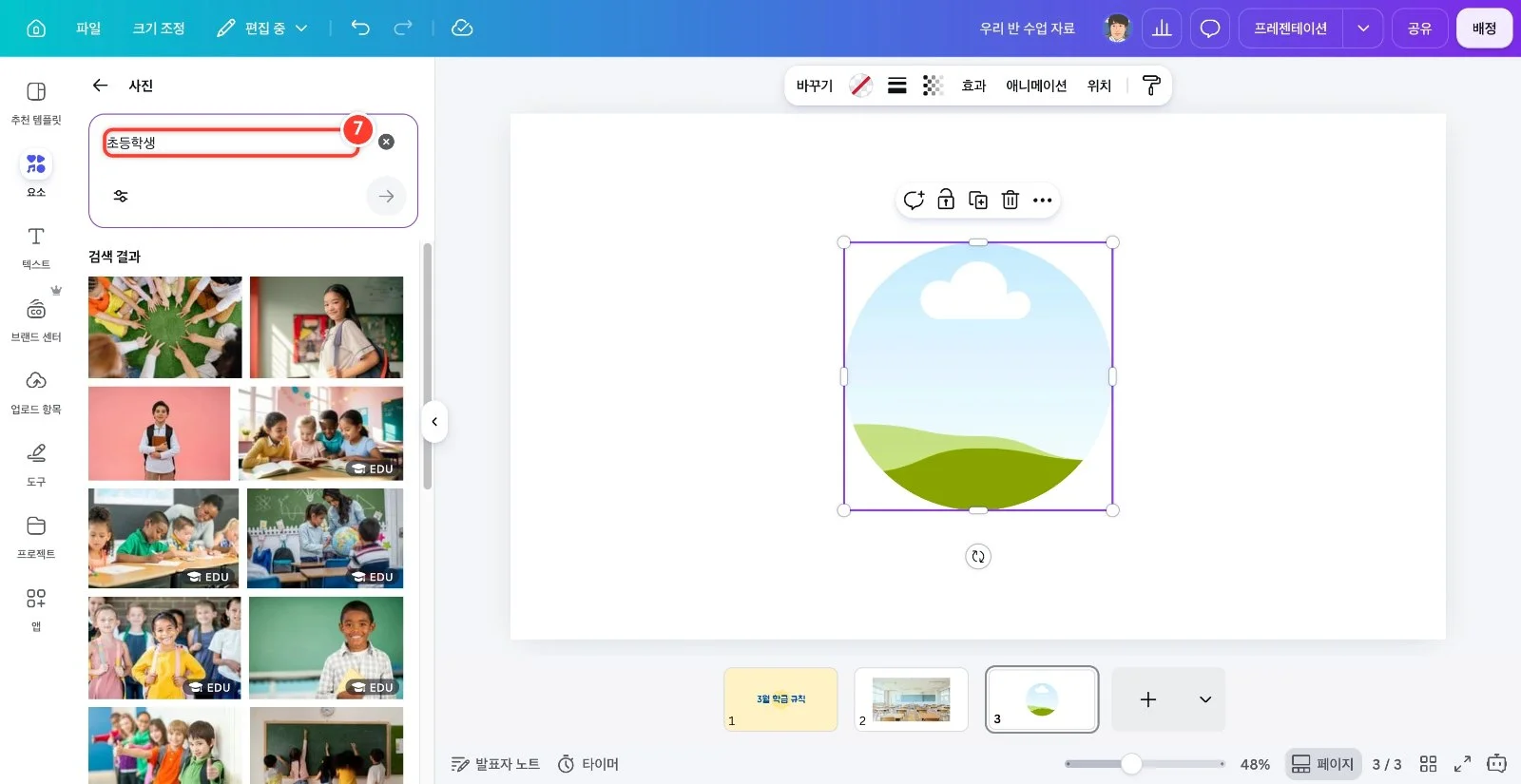Open the 업로드 항목 sidebar tab

pos(36,393)
